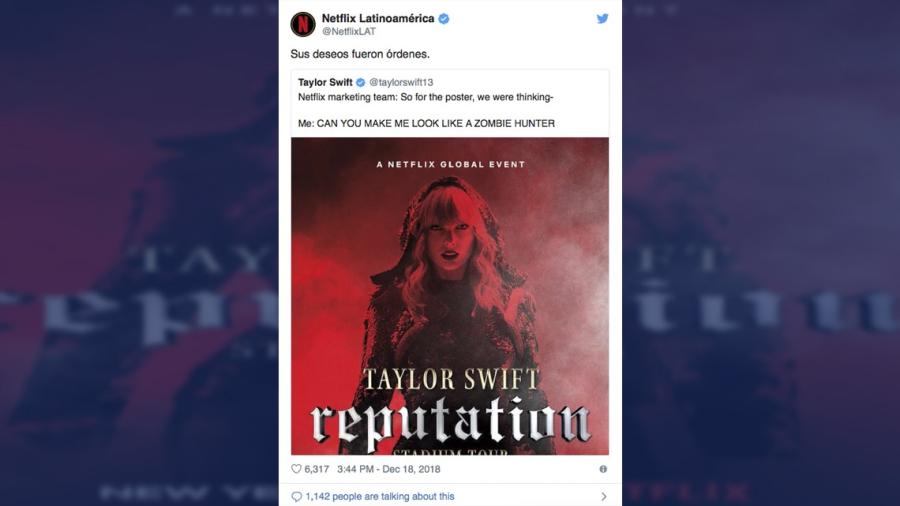Open '1,142 people are talking about this'
This screenshot has height=506, width=900.
click(x=379, y=496)
